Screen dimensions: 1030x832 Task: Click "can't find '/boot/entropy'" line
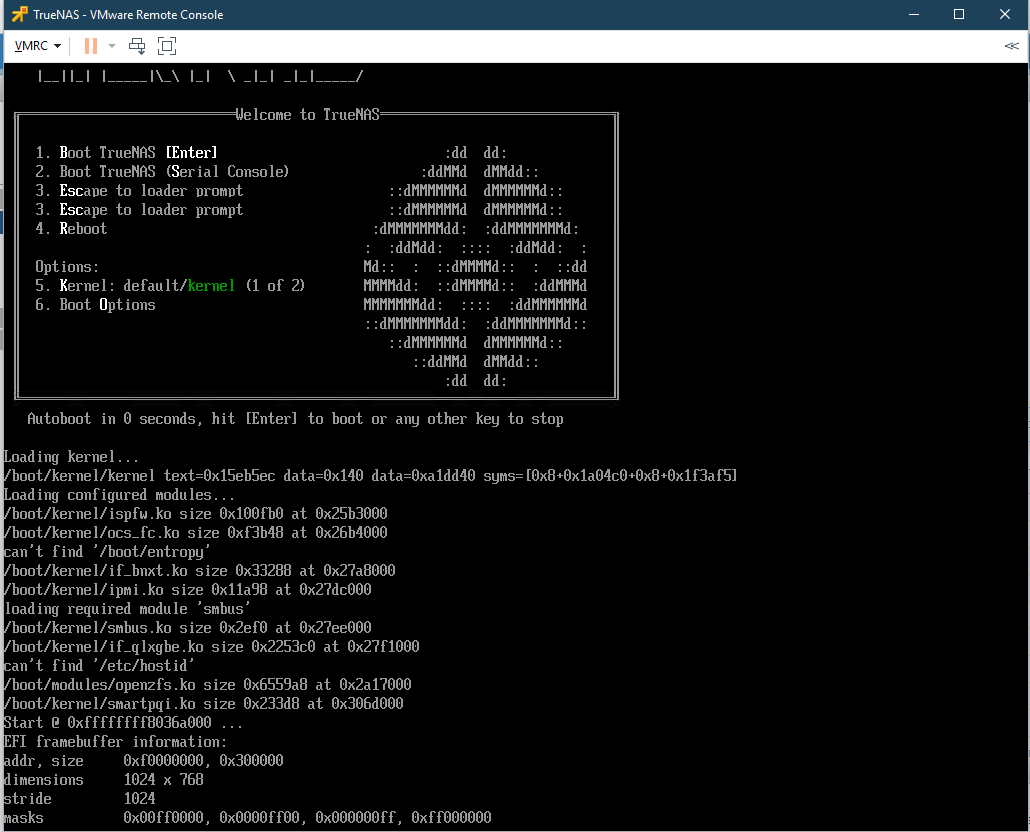[107, 552]
